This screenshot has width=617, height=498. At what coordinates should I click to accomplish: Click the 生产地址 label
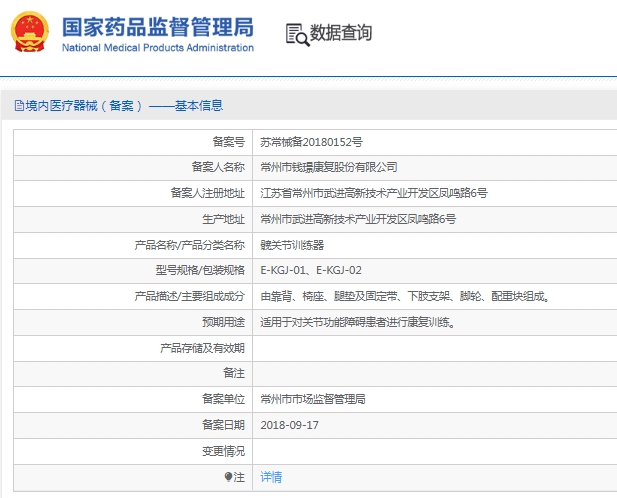224,219
